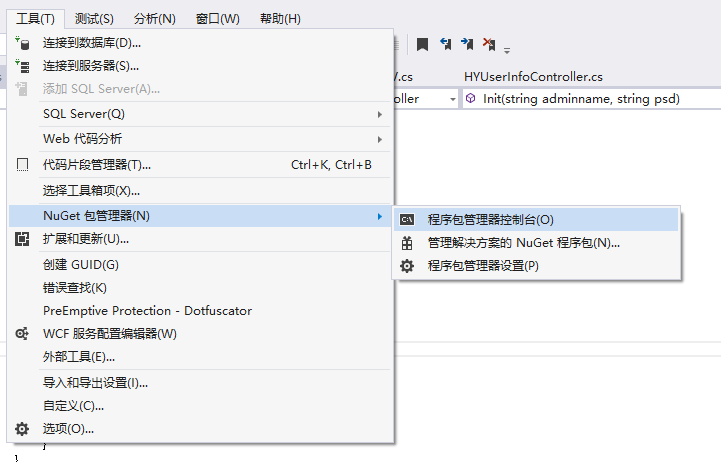
Task: Click the console icon beside 程序包管理器控制台
Action: click(x=407, y=220)
